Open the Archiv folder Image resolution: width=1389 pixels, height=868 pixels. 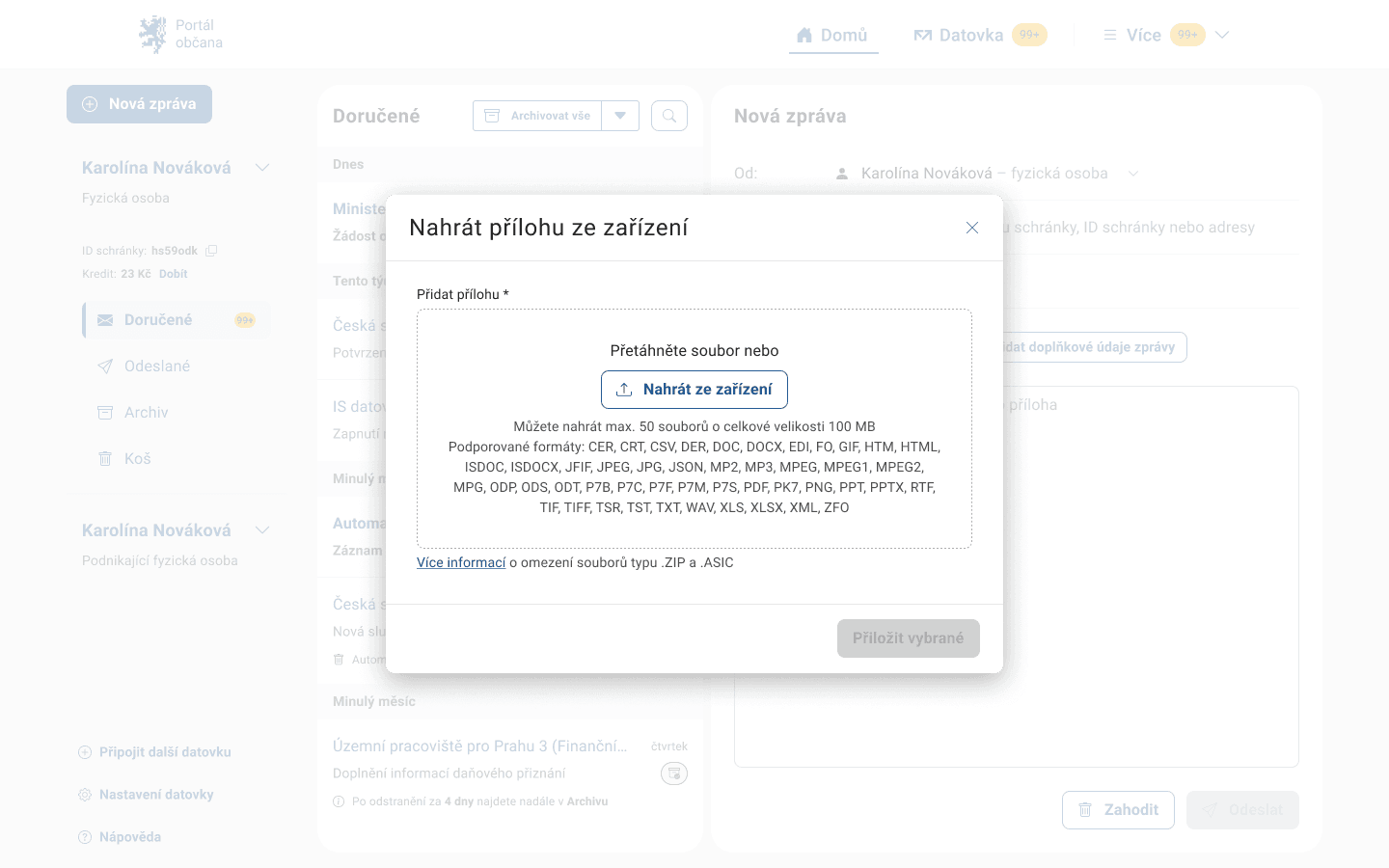(146, 413)
